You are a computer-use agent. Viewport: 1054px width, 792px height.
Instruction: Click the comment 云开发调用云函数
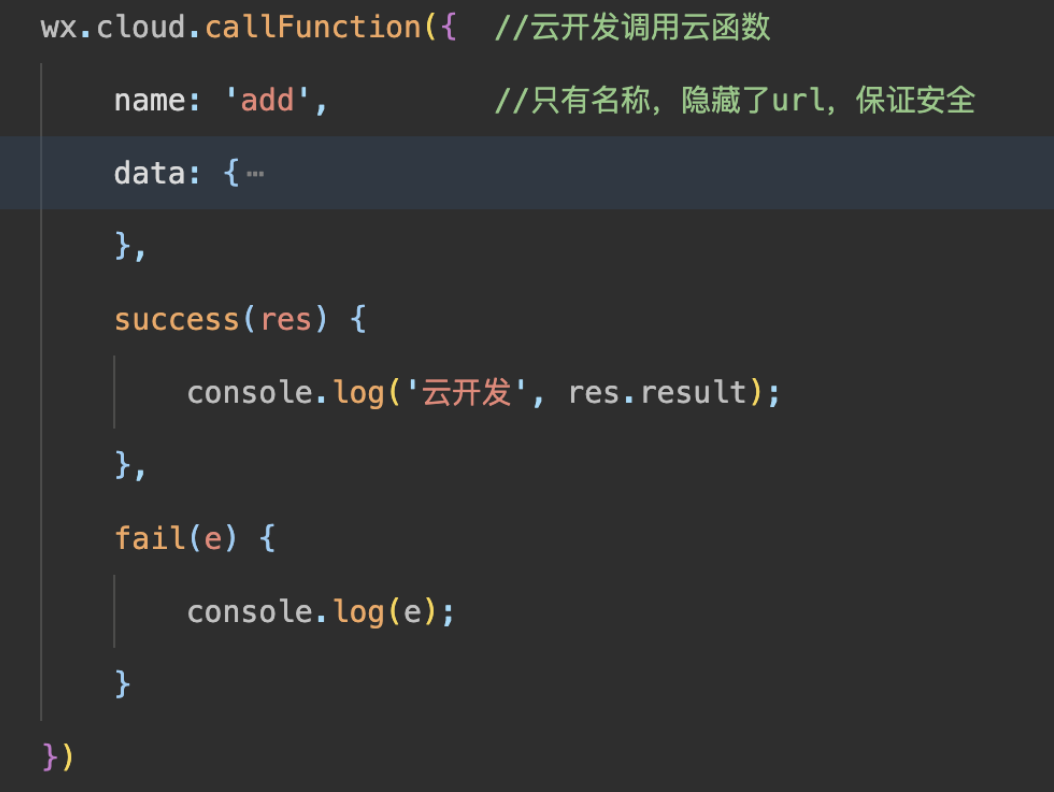click(632, 27)
